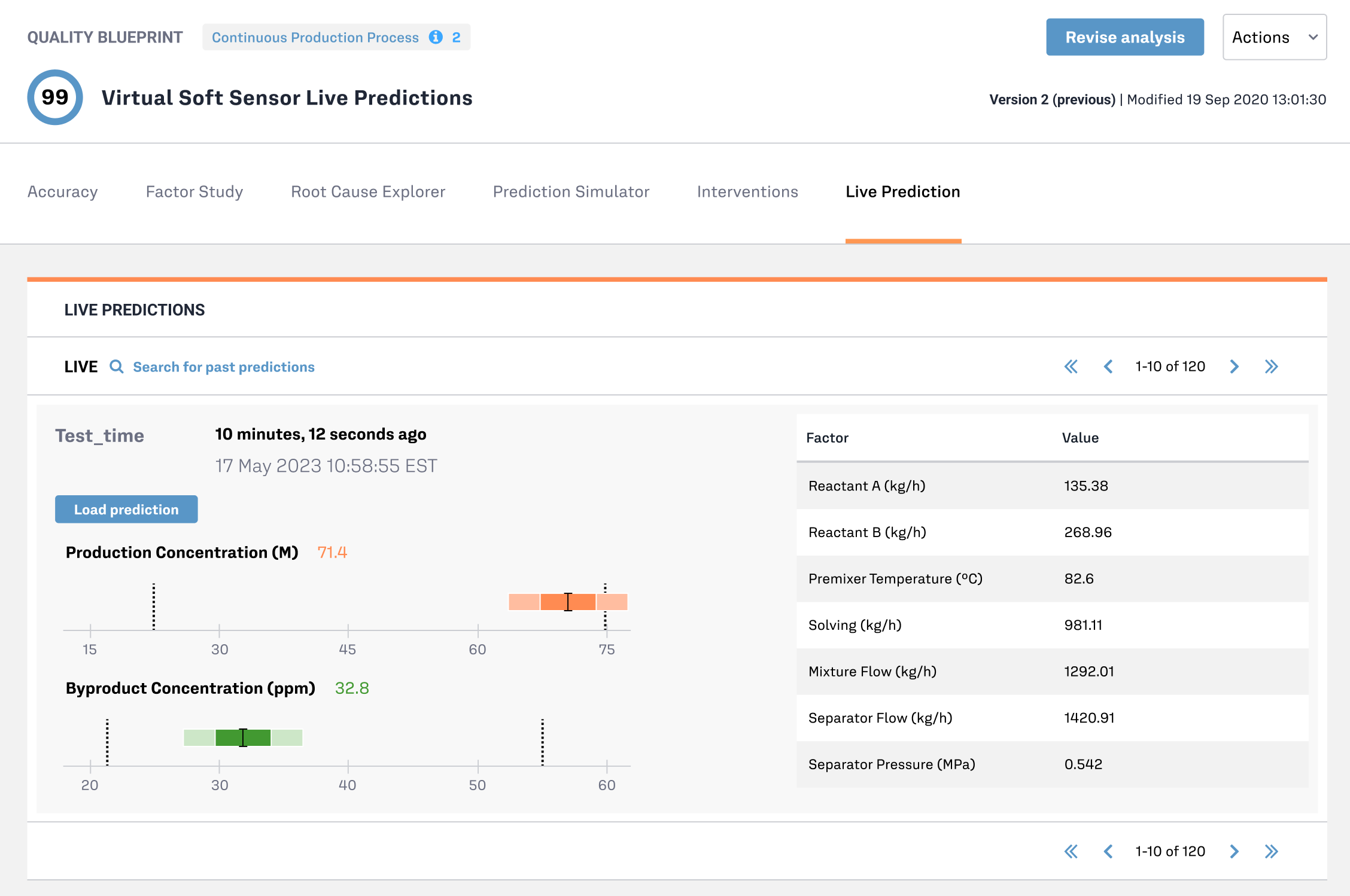
Task: Jump to first page using top double-left arrows
Action: tap(1071, 367)
